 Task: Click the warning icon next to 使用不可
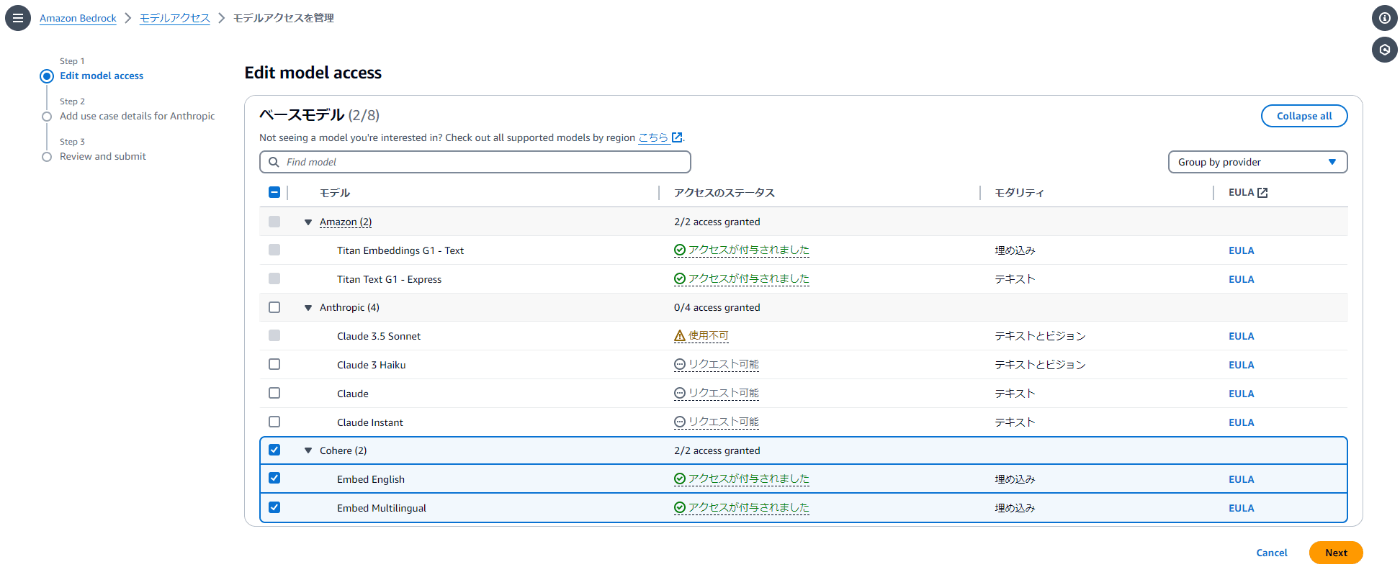tap(680, 336)
